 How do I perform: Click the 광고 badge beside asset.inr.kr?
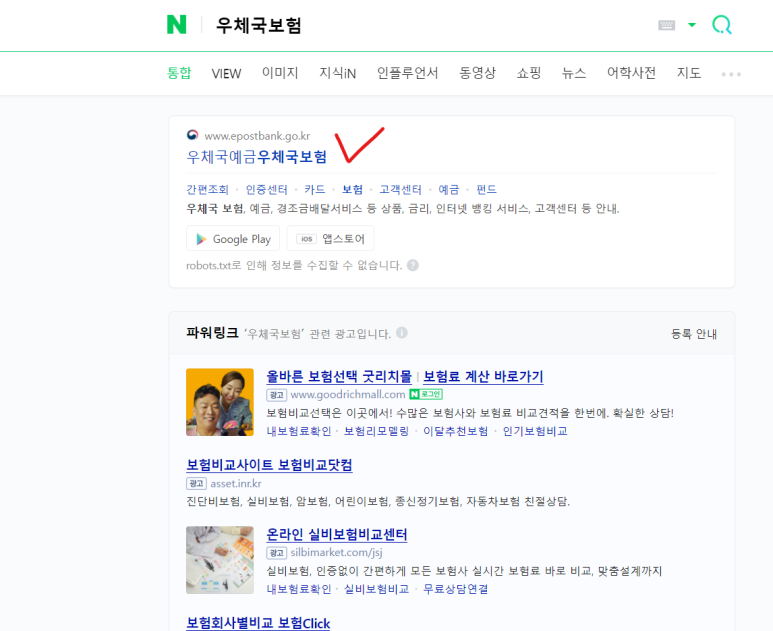[x=196, y=484]
